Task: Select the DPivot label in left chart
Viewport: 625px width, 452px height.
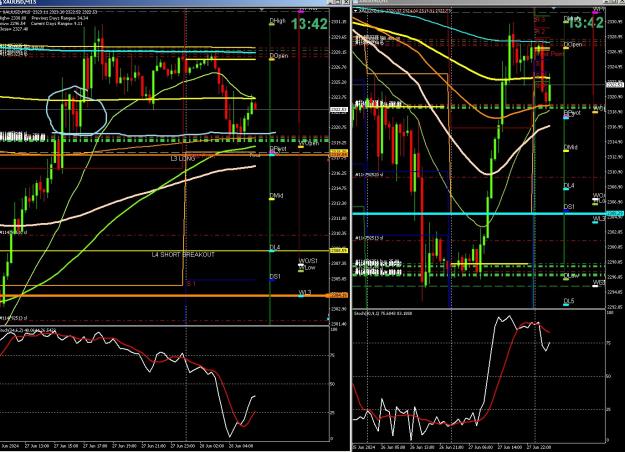Action: (x=278, y=149)
